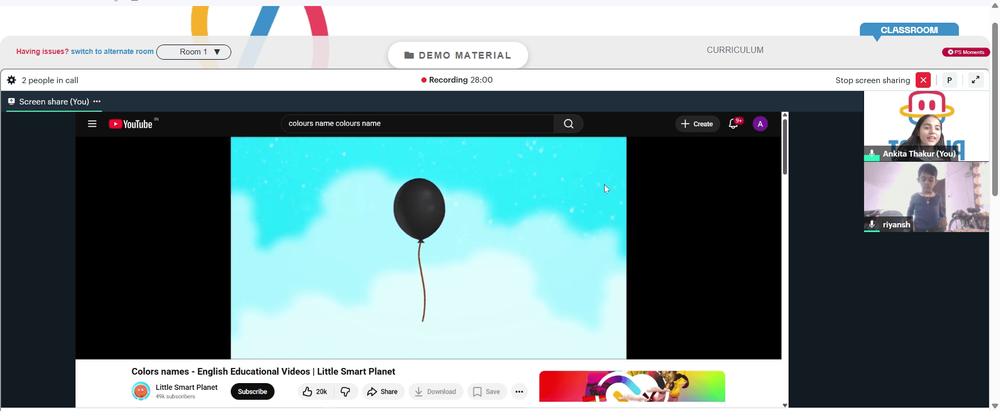This screenshot has width=1000, height=411.
Task: Click the Download button under video
Action: click(x=436, y=392)
